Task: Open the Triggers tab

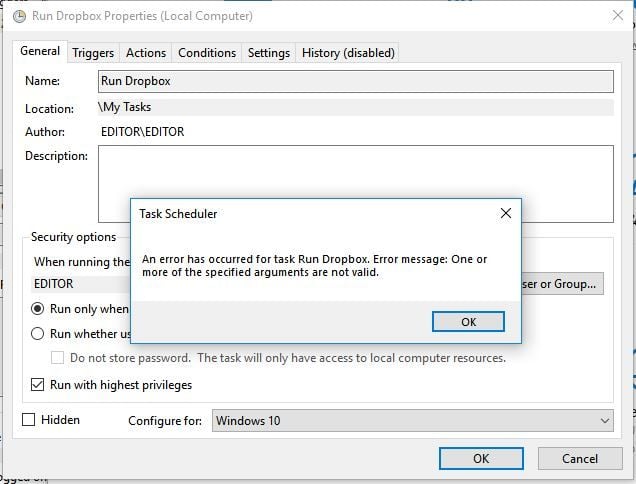Action: click(93, 53)
